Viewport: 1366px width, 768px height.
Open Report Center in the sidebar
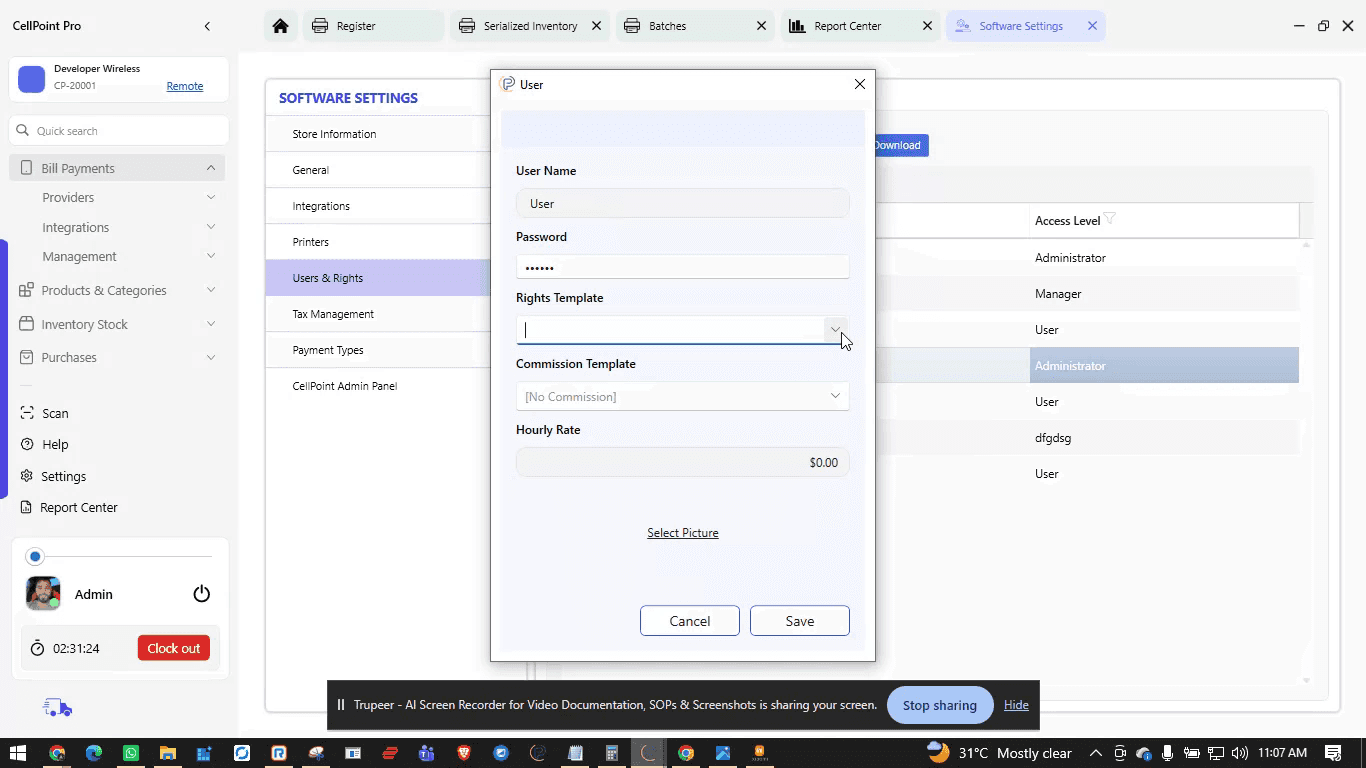pyautogui.click(x=68, y=507)
